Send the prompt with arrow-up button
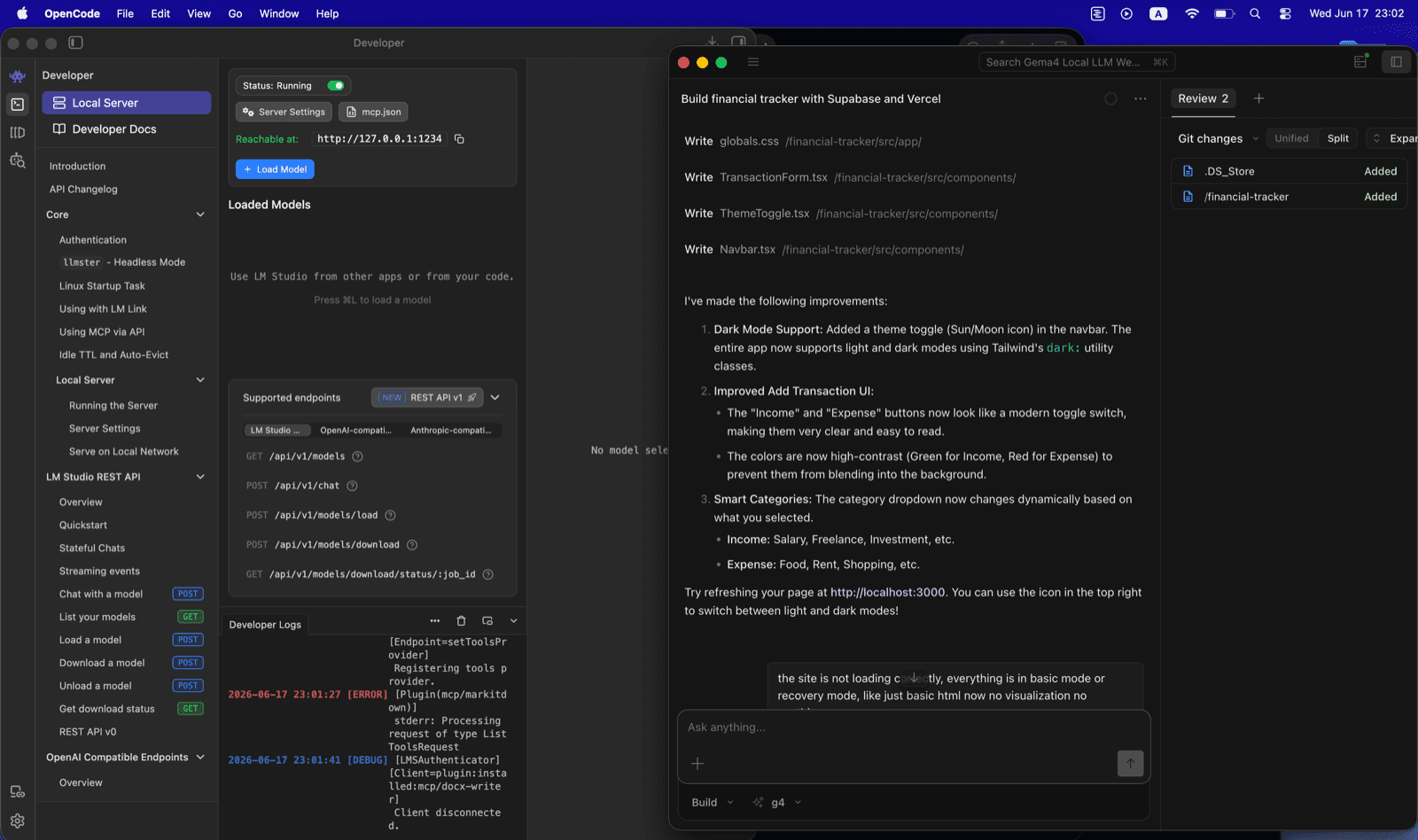The image size is (1418, 840). tap(1130, 764)
